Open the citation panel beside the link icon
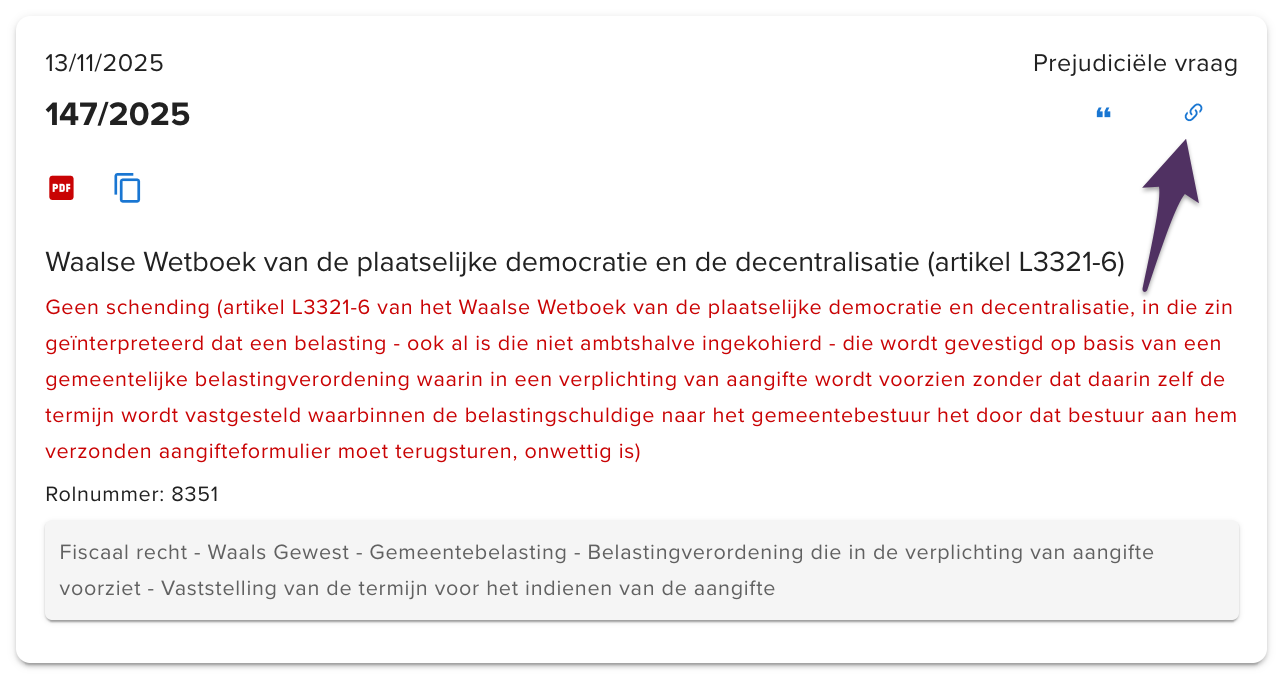1281x680 pixels. (x=1103, y=112)
